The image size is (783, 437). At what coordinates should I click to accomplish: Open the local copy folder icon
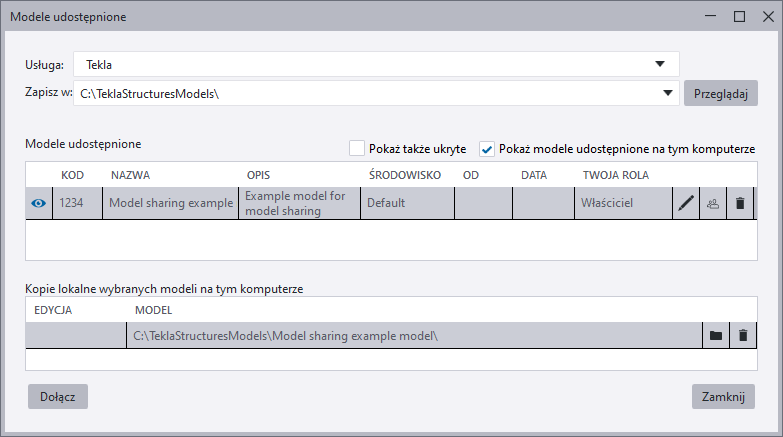pos(716,335)
